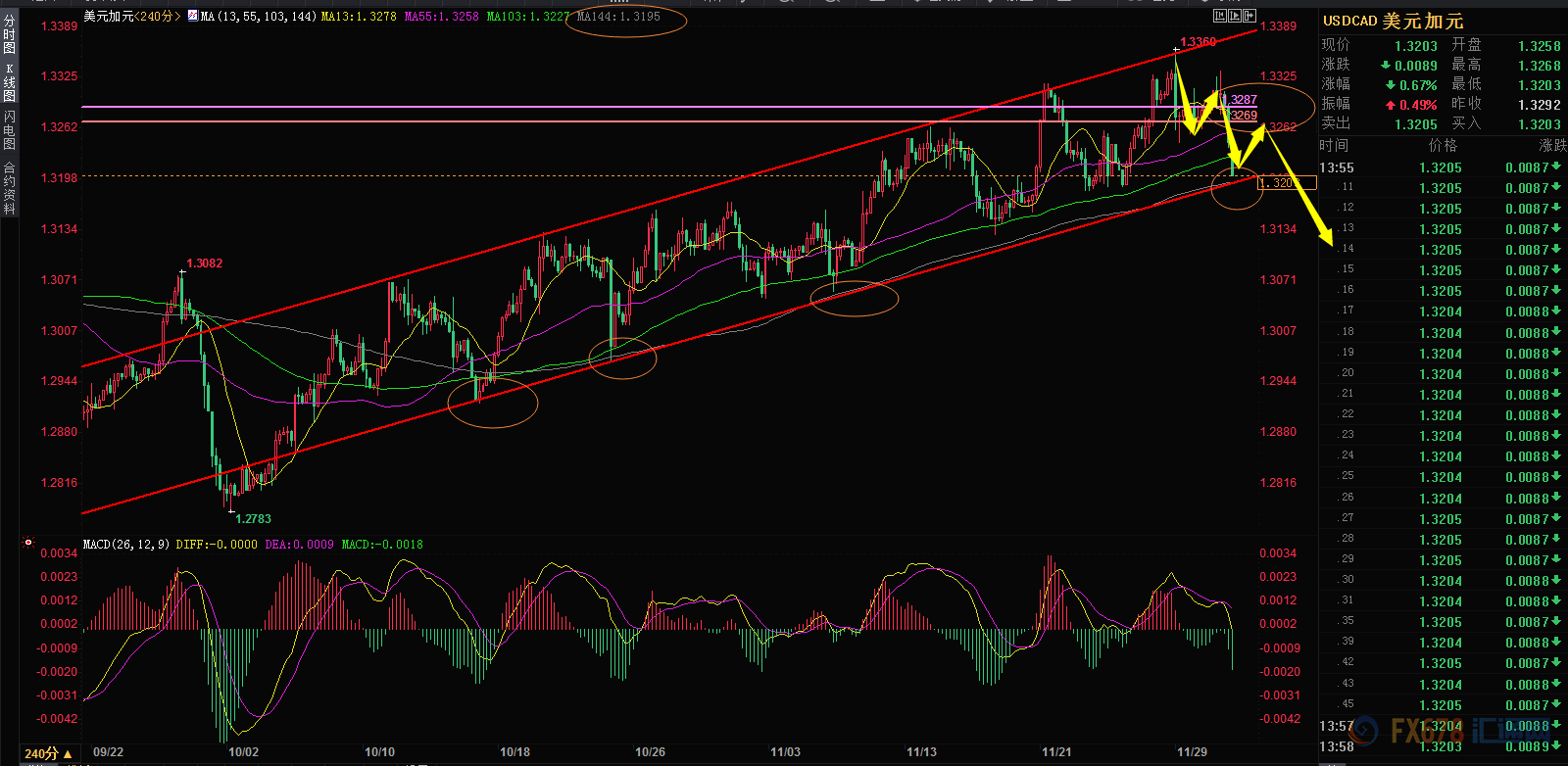Click the 1.3082 high price marker
This screenshot has height=766, width=1568.
(204, 263)
